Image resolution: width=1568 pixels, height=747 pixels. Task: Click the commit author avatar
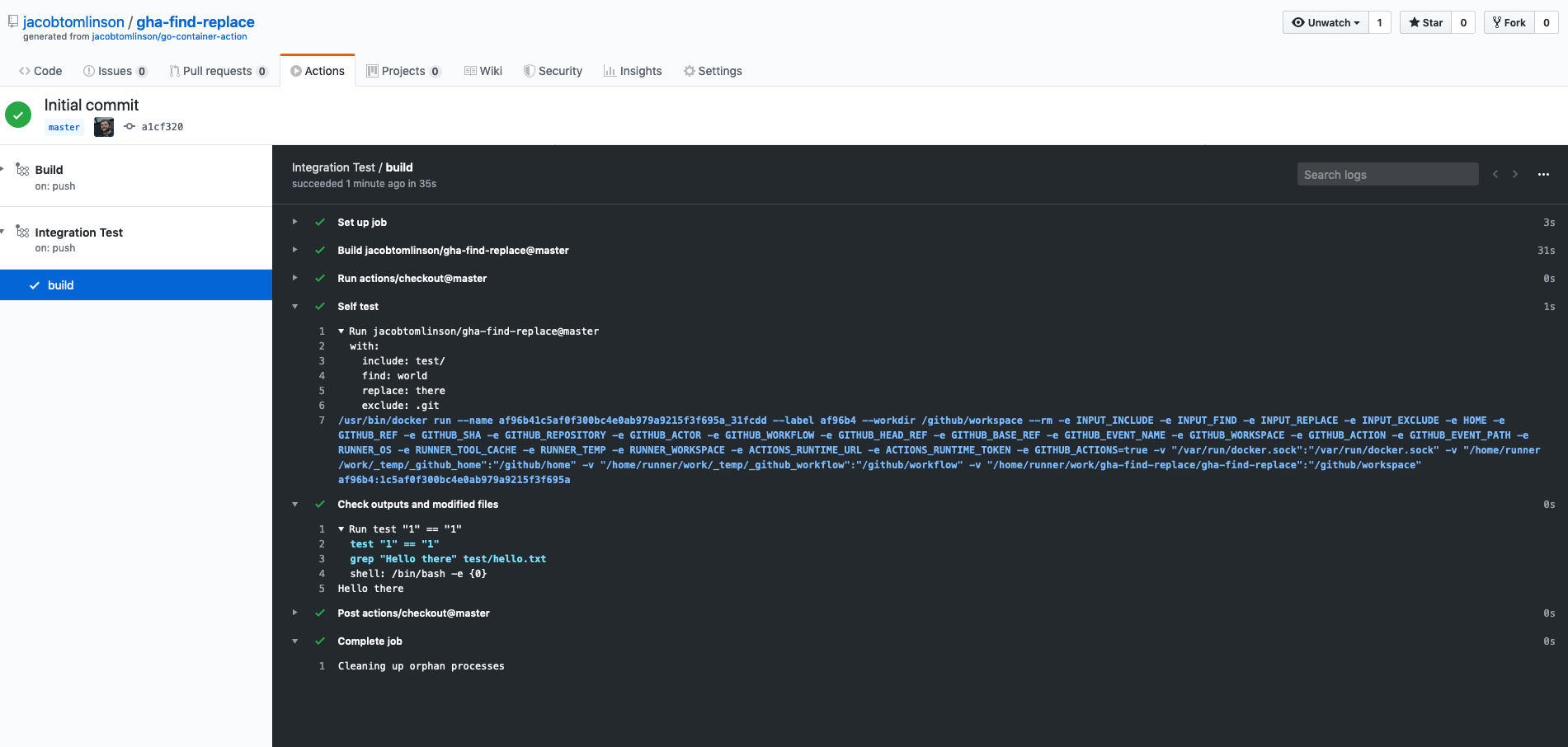pyautogui.click(x=104, y=127)
